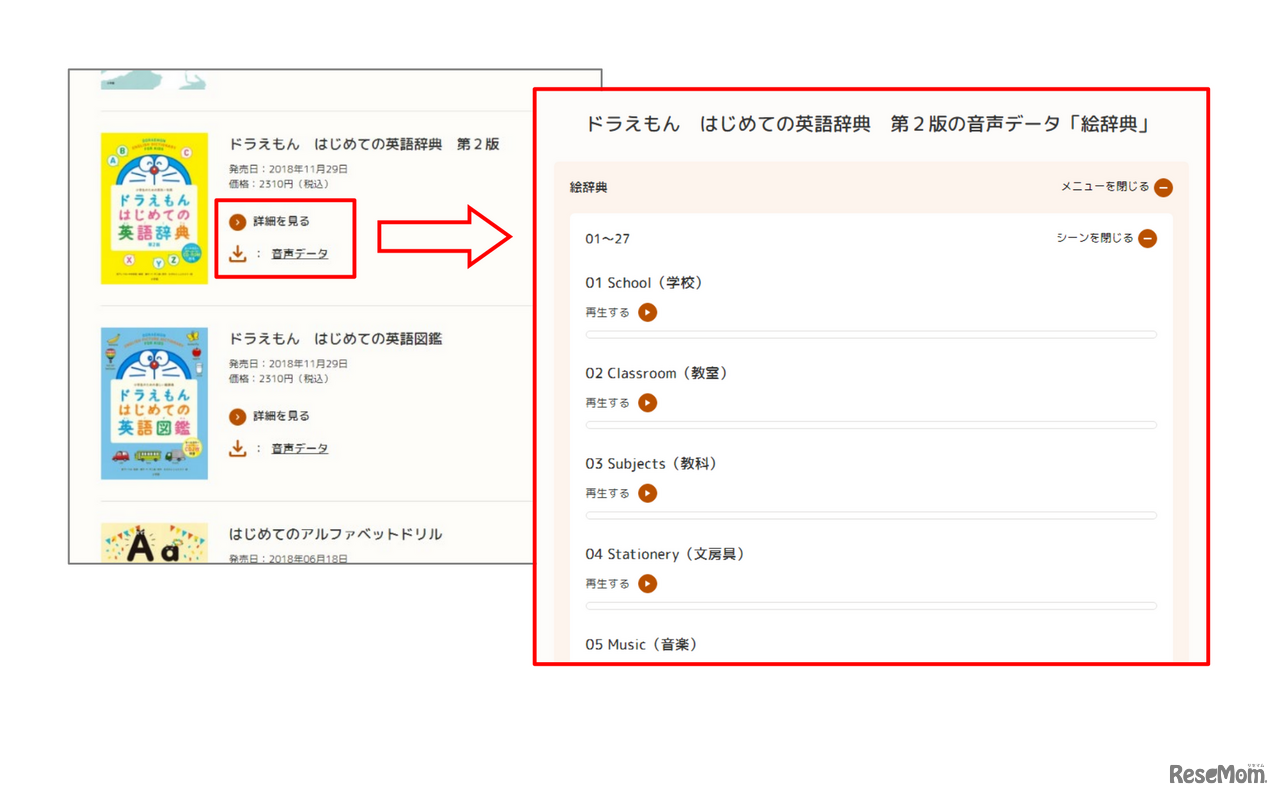Image resolution: width=1280 pixels, height=797 pixels.
Task: Click the 04 Stationery（文房具） track title
Action: (x=665, y=554)
